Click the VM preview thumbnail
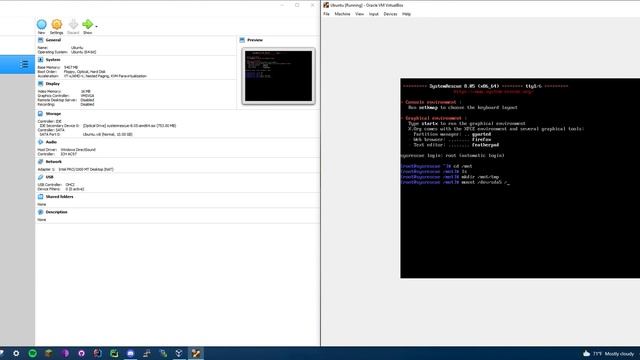Image resolution: width=640 pixels, height=360 pixels. tap(278, 76)
